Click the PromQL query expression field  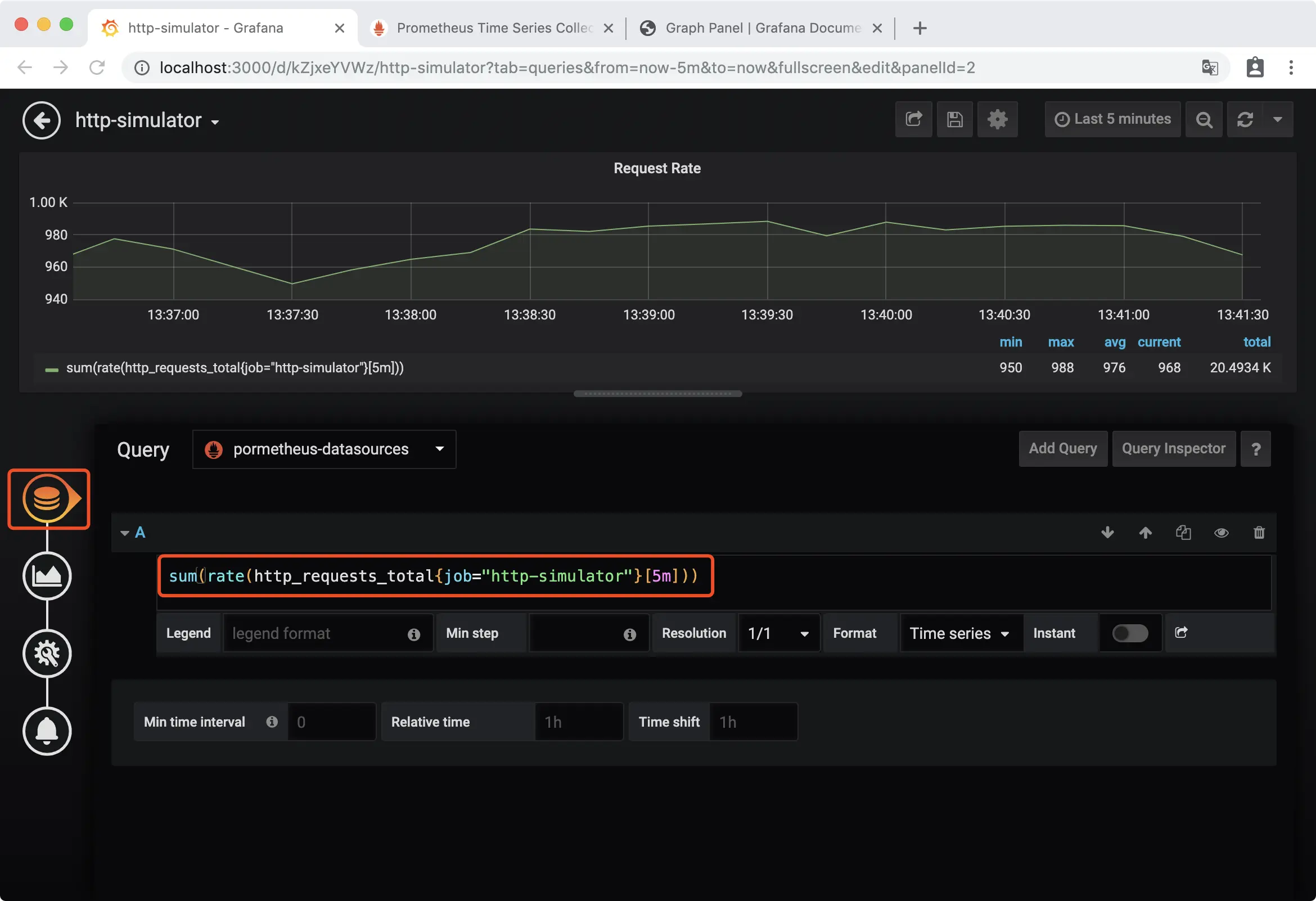[x=714, y=582]
